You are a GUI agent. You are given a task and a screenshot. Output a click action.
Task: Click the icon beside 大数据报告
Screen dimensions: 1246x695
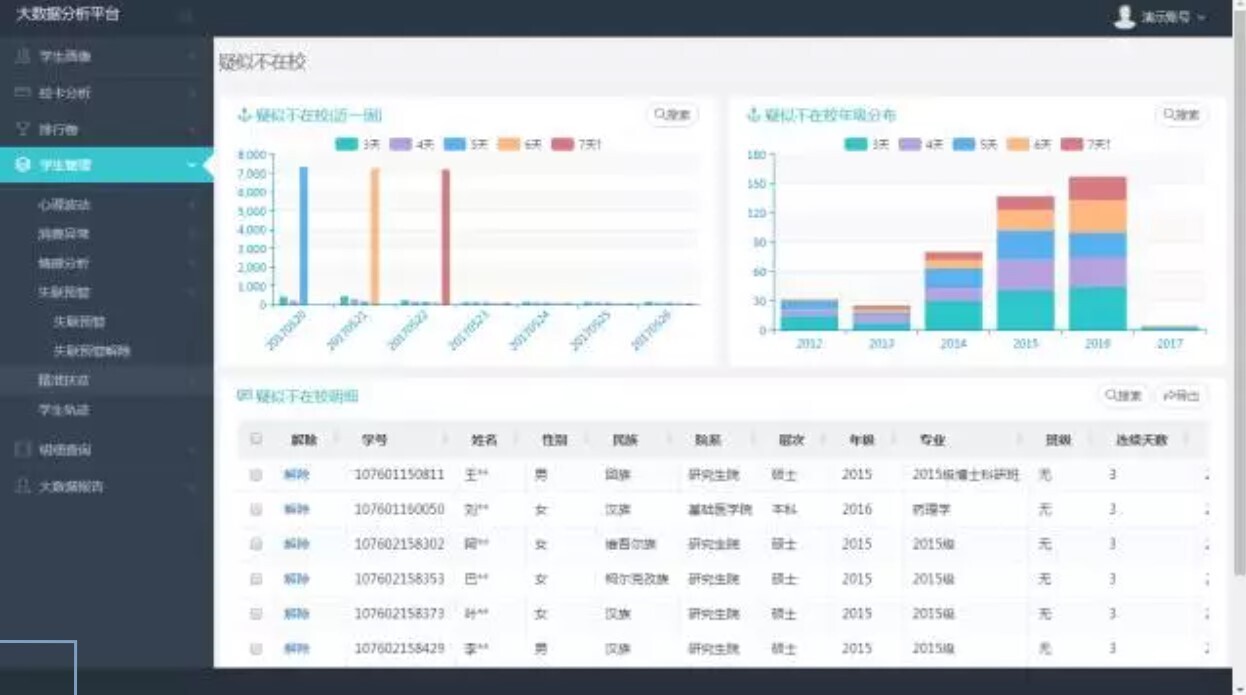click(23, 486)
